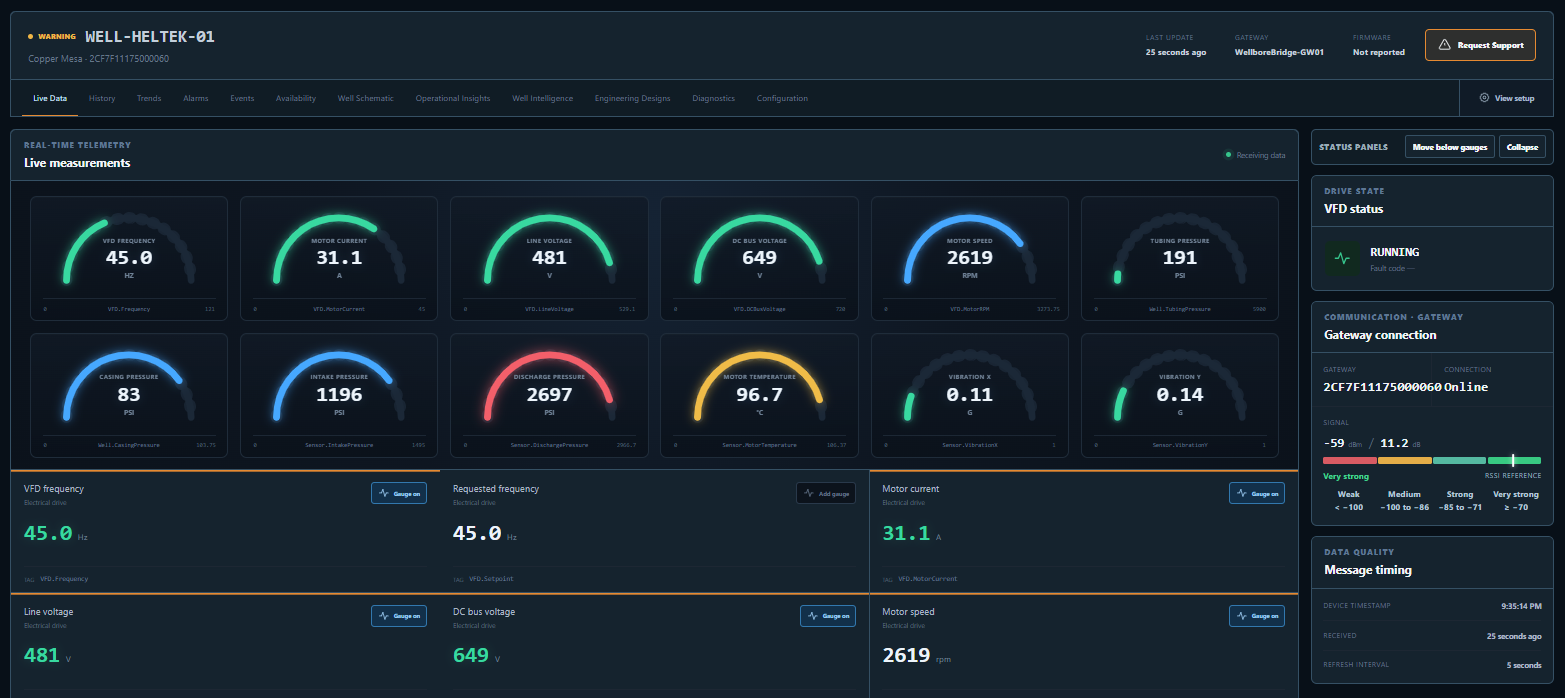Click the Vibration Y gauge card
Image resolution: width=1565 pixels, height=698 pixels.
(x=1180, y=396)
